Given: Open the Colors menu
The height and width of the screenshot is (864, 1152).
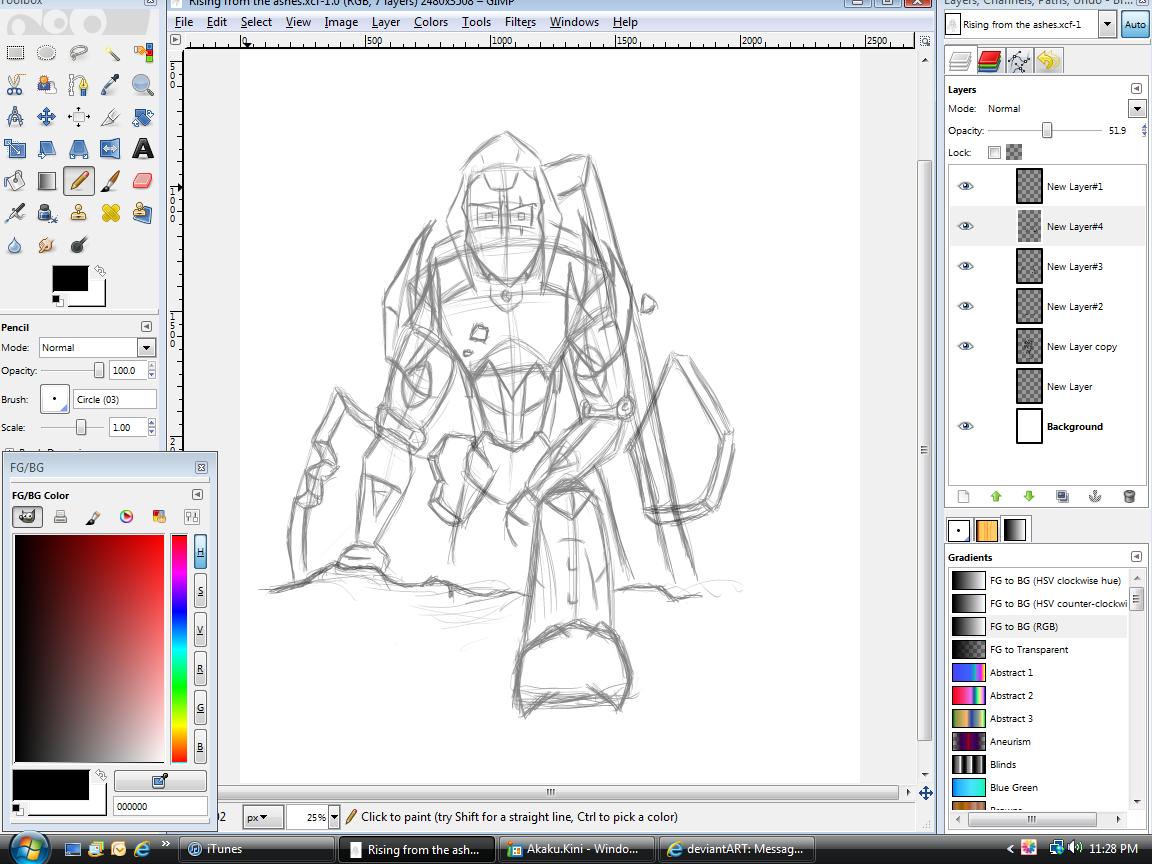Looking at the screenshot, I should click(431, 21).
